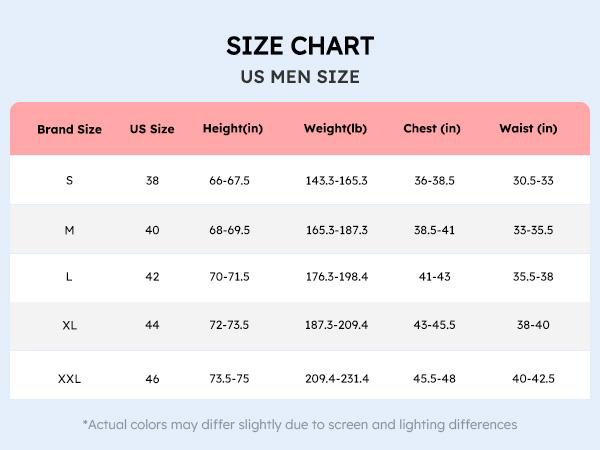The width and height of the screenshot is (600, 450).
Task: Select the Waist (in) column header
Action: tap(528, 129)
